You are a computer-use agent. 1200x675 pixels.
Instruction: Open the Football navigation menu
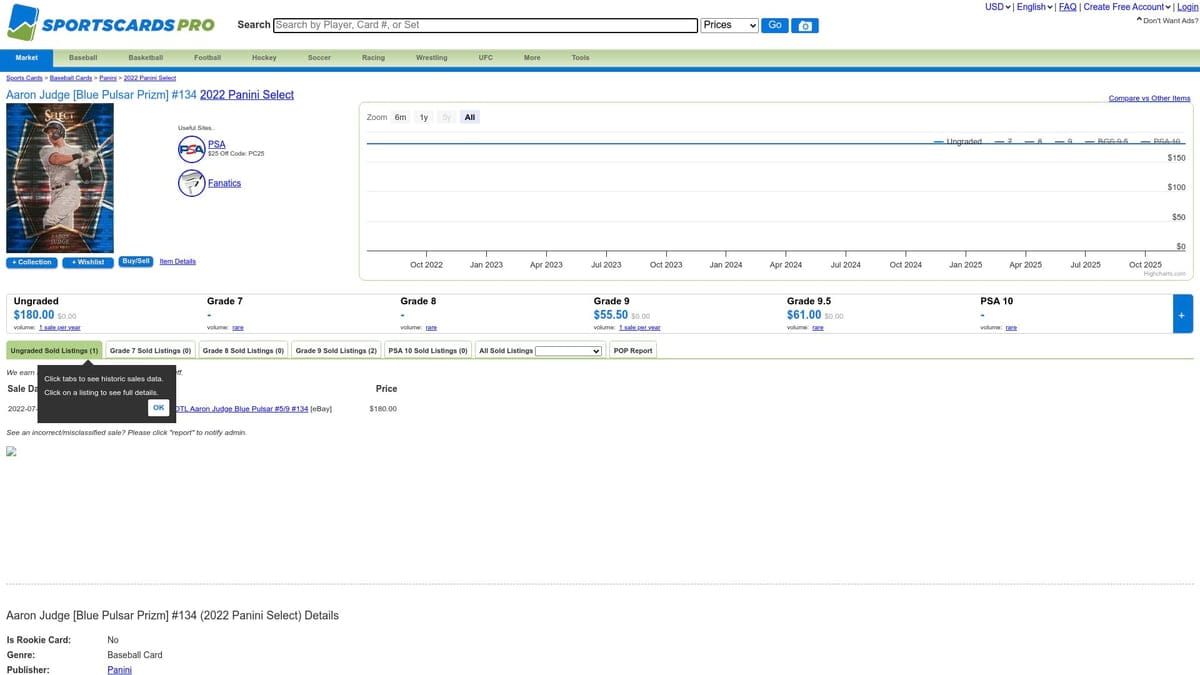point(207,58)
